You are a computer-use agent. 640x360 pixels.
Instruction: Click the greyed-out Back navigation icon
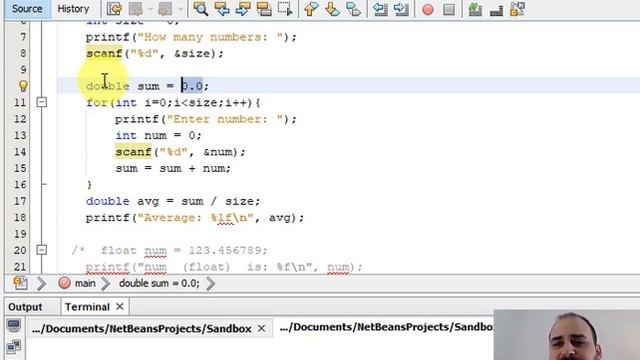(x=136, y=9)
